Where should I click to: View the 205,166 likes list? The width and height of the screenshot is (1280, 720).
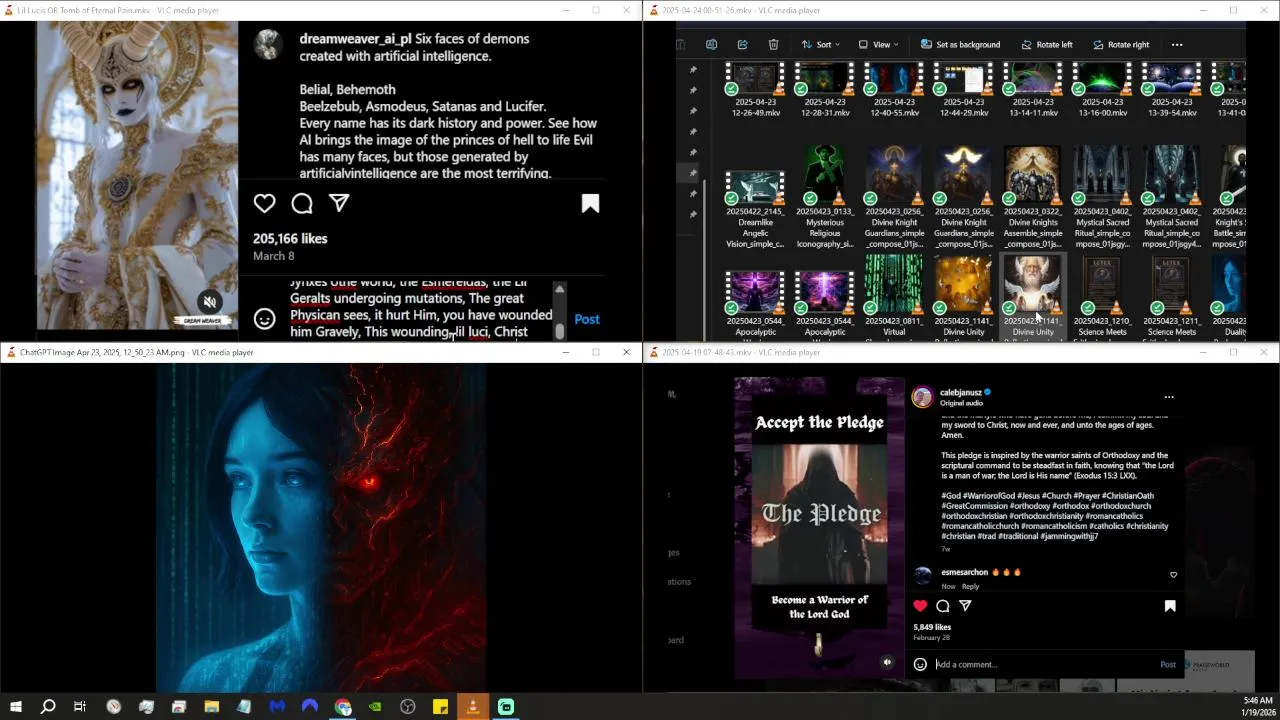click(x=290, y=238)
